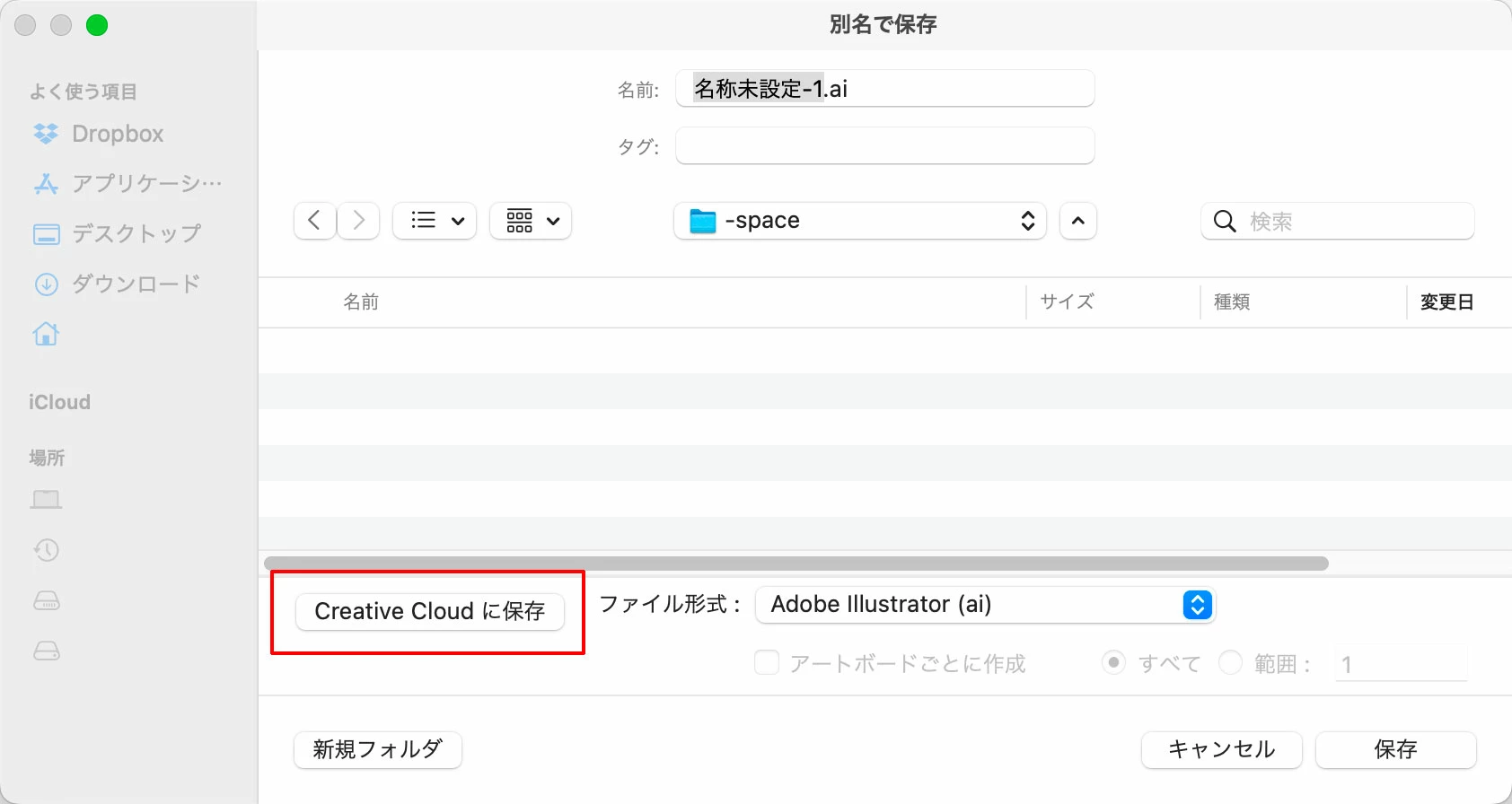This screenshot has height=804, width=1512.
Task: Go to デスクトップ in the sidebar
Action: (x=117, y=233)
